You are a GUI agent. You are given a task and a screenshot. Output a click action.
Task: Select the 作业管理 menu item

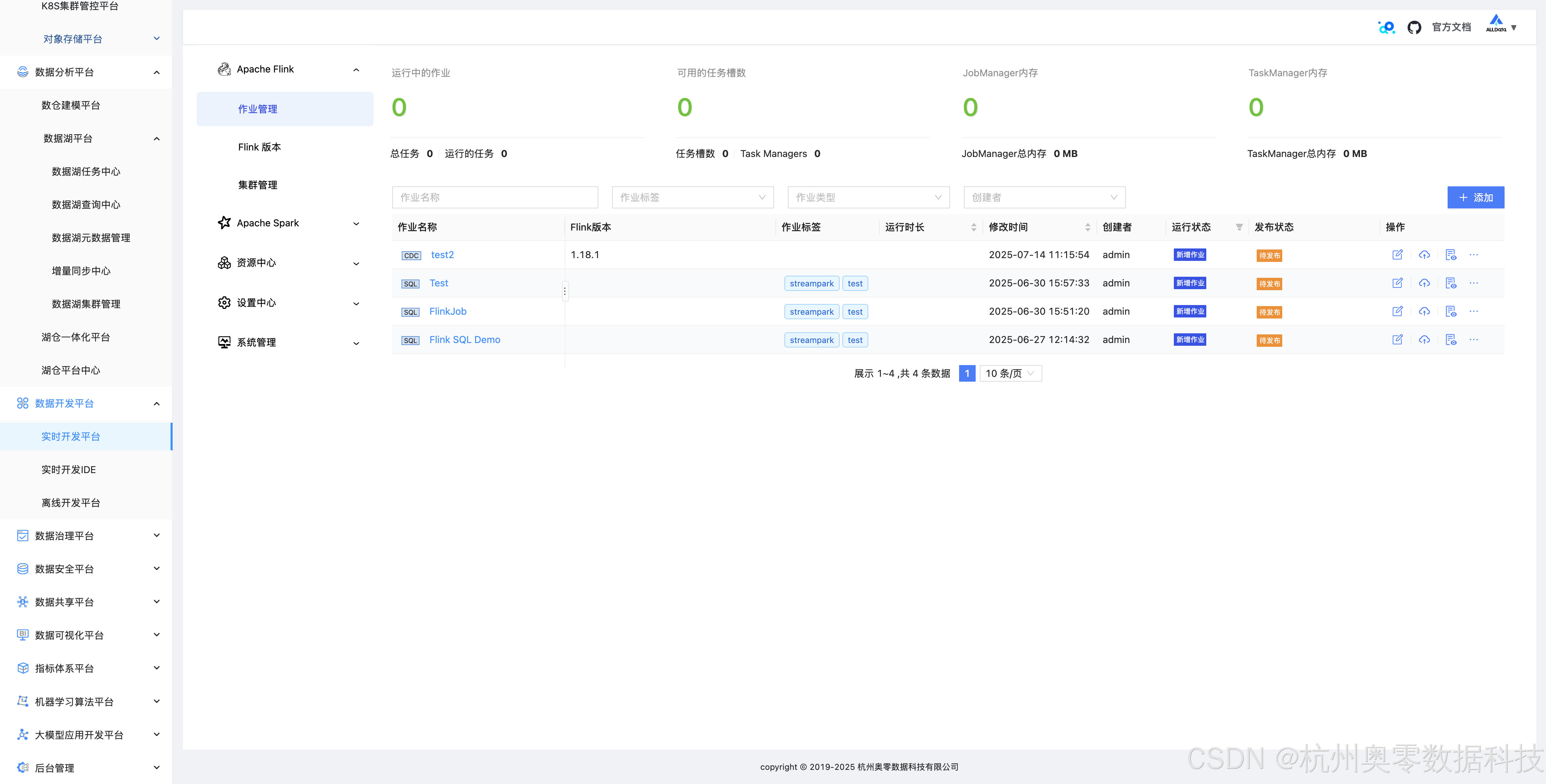[285, 109]
